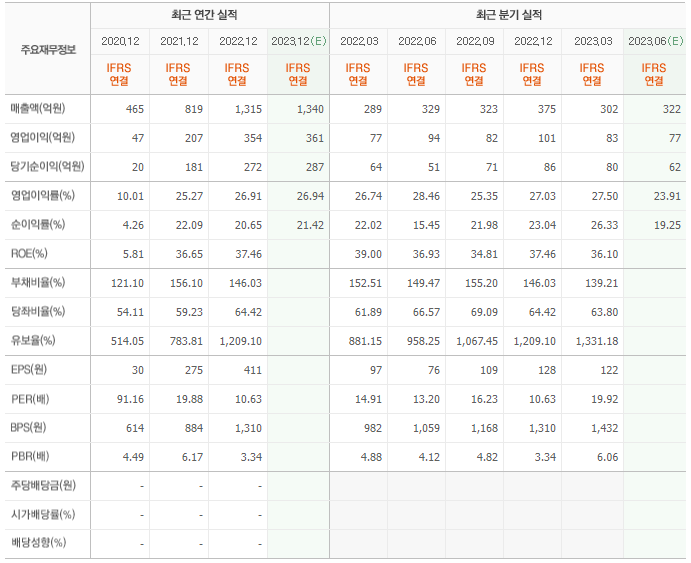Click the 2023.03 column header
This screenshot has height=563, width=691.
[x=593, y=41]
